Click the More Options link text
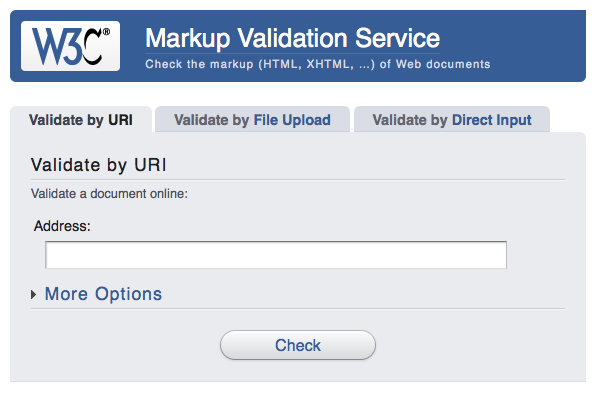 [x=103, y=294]
